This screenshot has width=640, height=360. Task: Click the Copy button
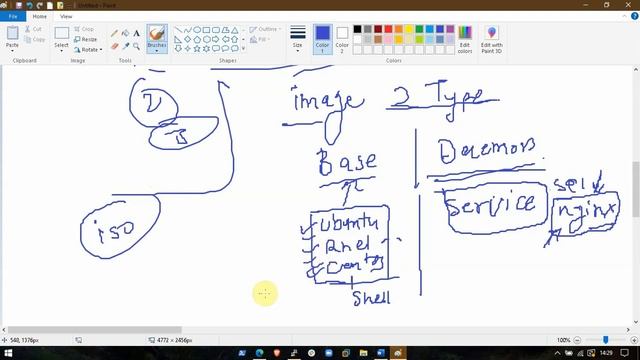point(35,40)
